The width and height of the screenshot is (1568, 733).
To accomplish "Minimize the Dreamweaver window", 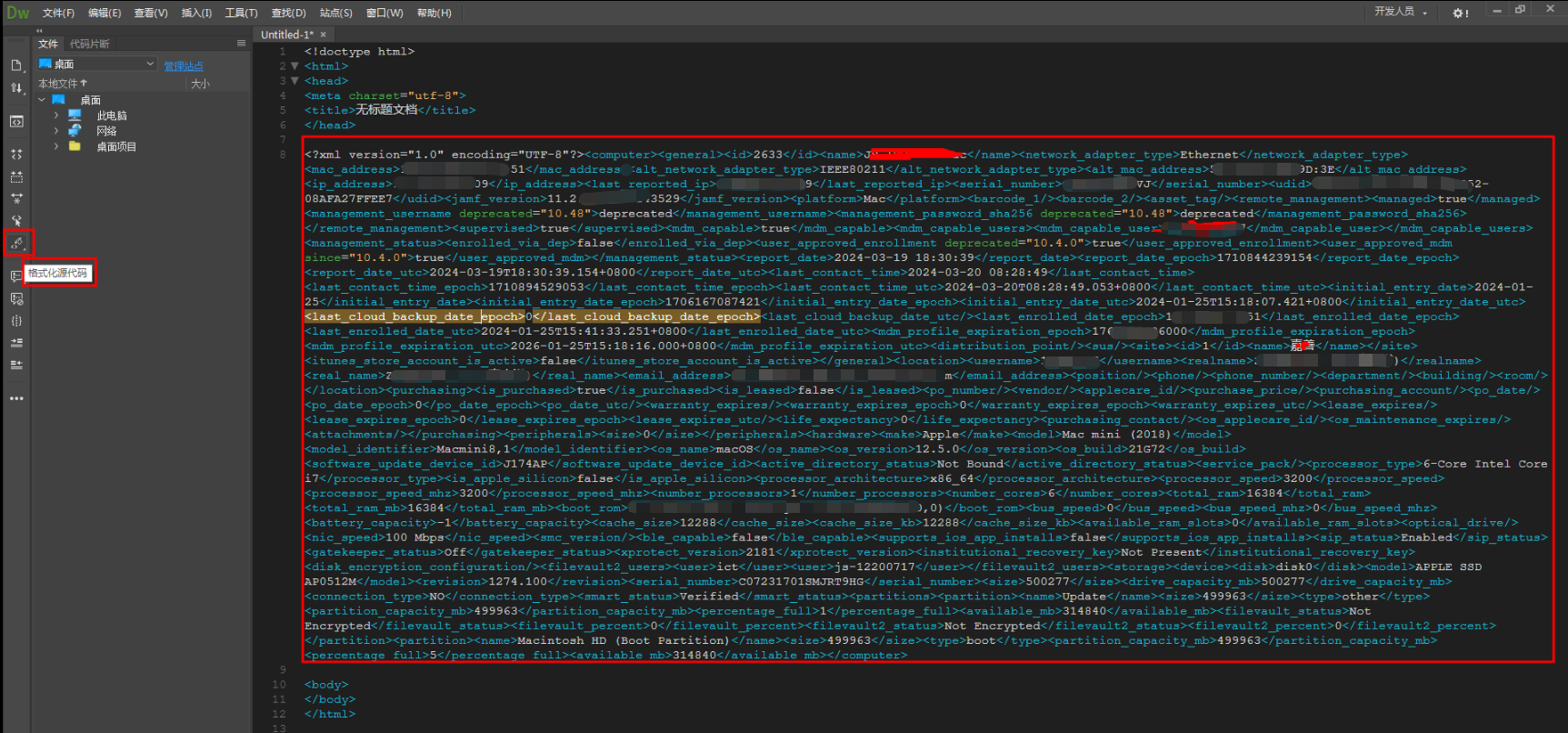I will click(x=1496, y=10).
